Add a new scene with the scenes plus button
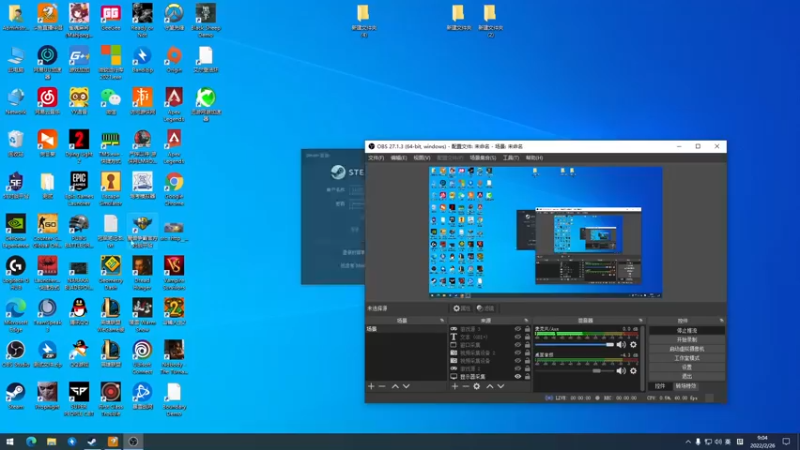Viewport: 800px width, 450px height. [x=371, y=386]
